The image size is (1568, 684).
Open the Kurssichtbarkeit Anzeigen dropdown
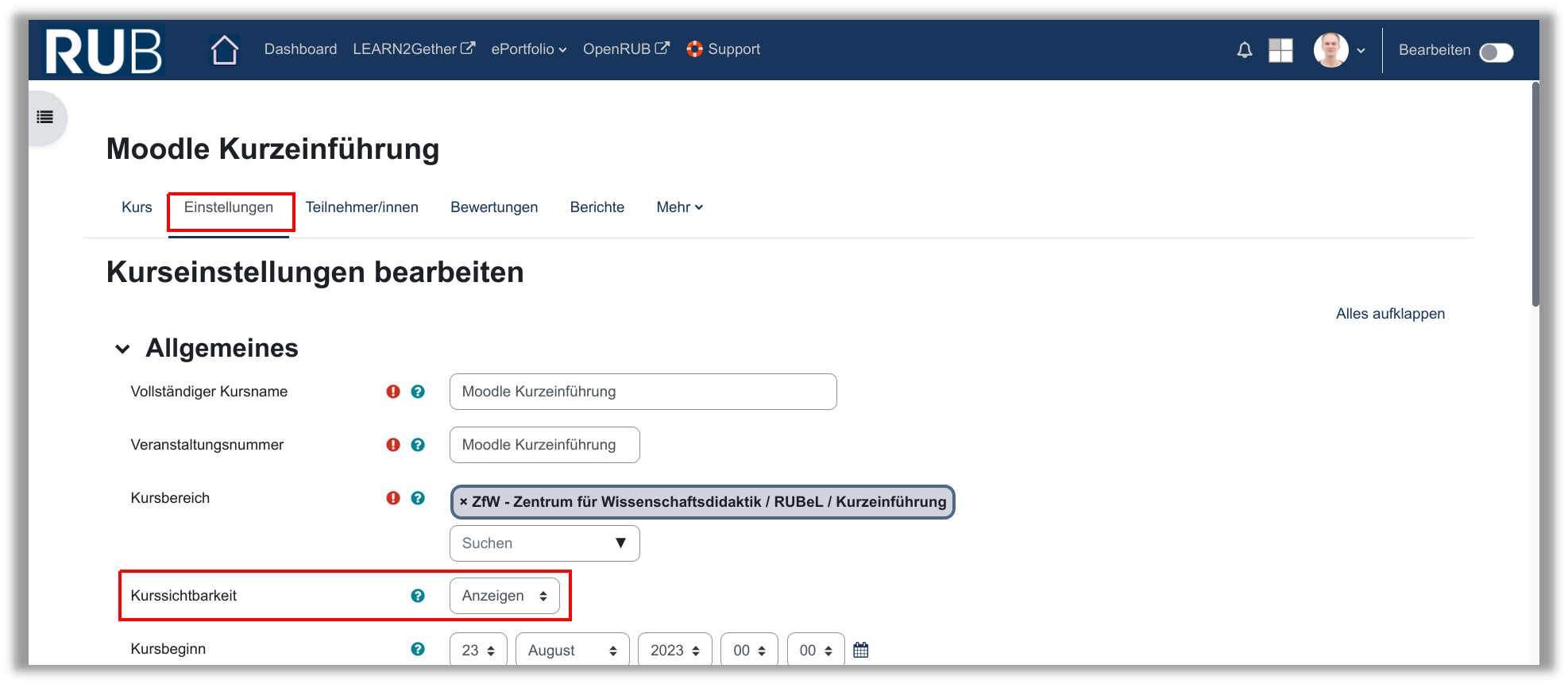click(x=504, y=596)
